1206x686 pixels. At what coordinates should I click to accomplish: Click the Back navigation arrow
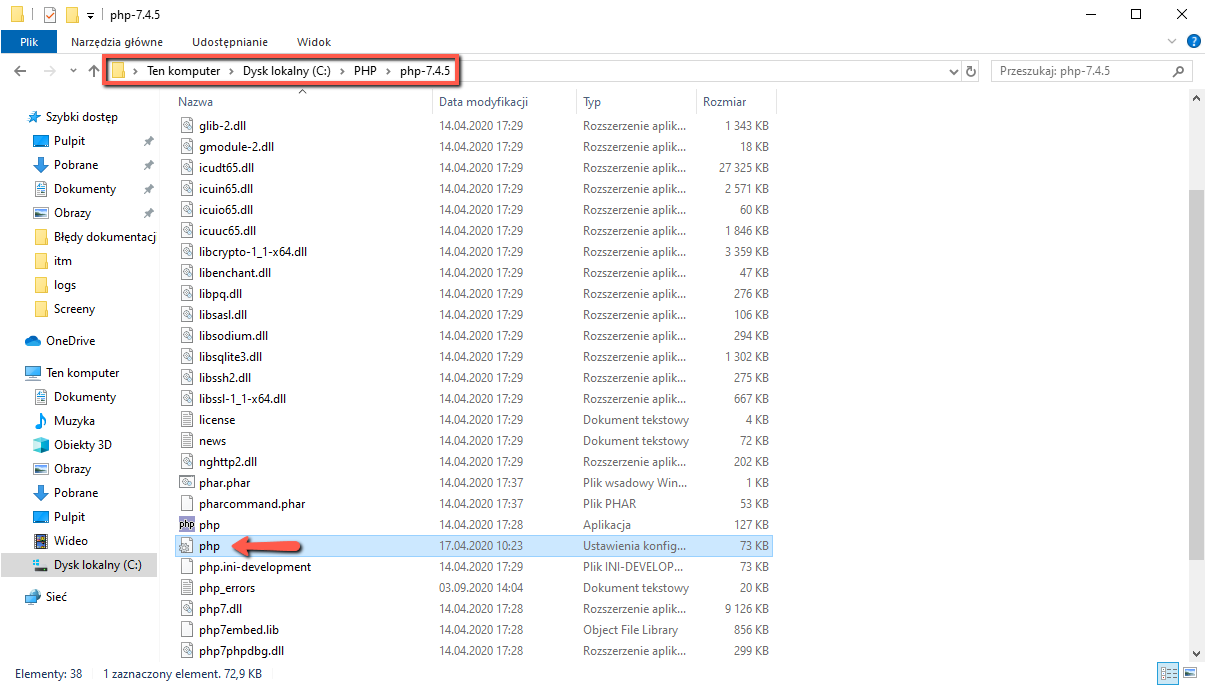coord(21,71)
